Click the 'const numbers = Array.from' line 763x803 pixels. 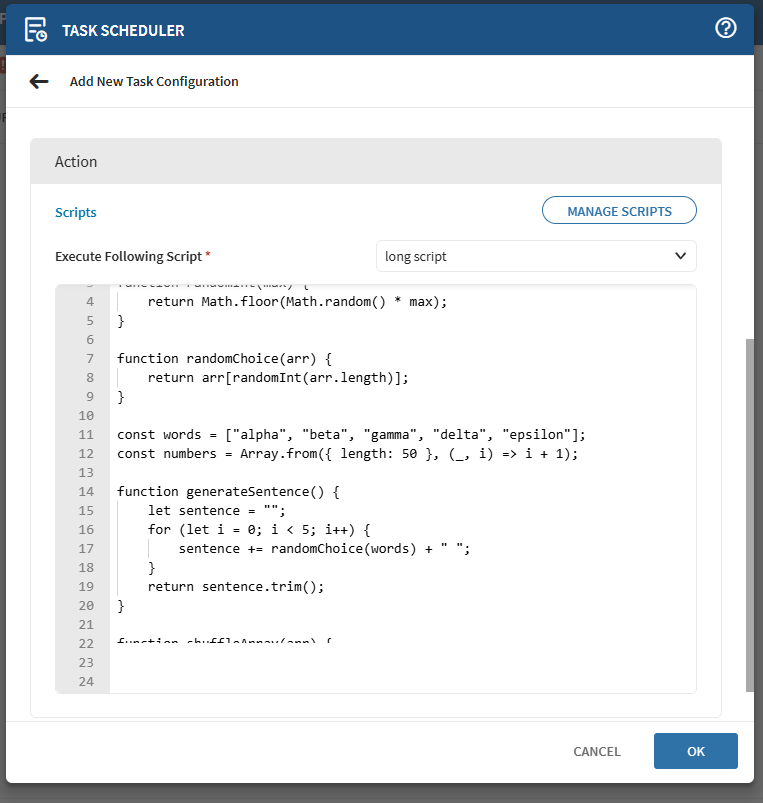(347, 454)
